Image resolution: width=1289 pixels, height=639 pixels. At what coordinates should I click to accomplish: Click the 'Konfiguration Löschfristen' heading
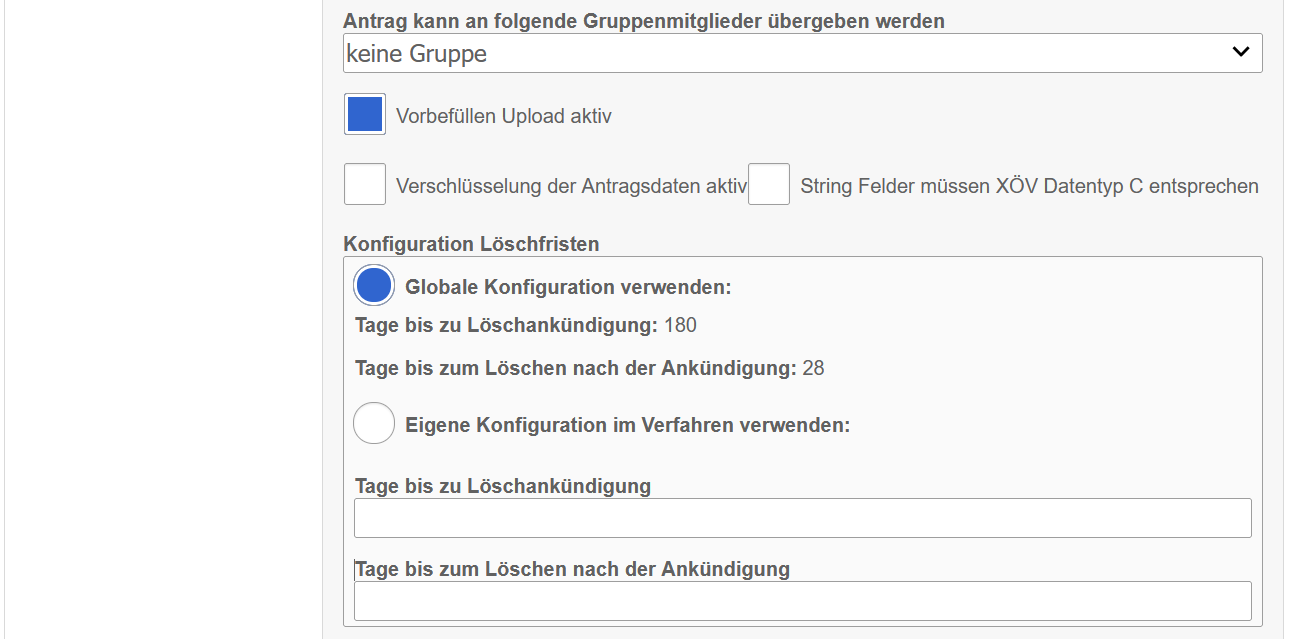pos(471,244)
